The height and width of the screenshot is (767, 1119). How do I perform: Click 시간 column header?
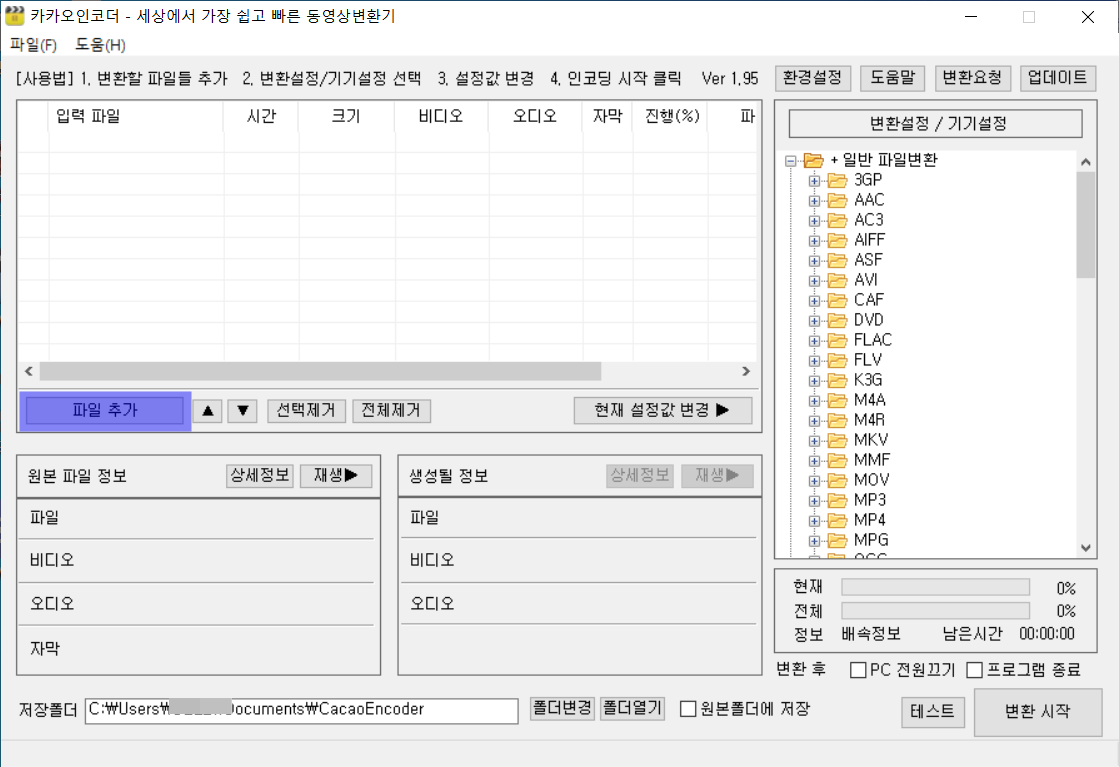(x=261, y=116)
